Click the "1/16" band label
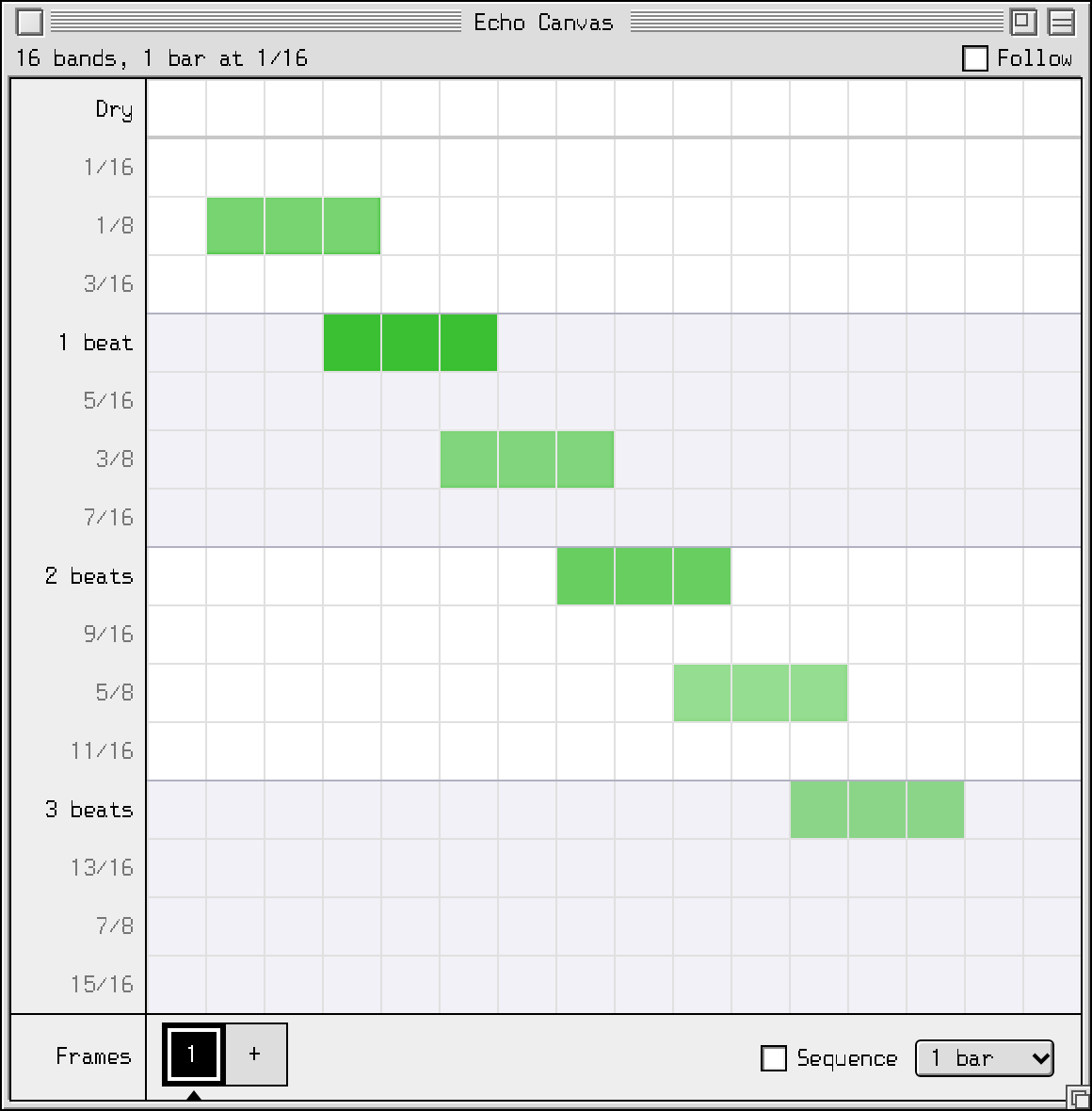 (108, 168)
